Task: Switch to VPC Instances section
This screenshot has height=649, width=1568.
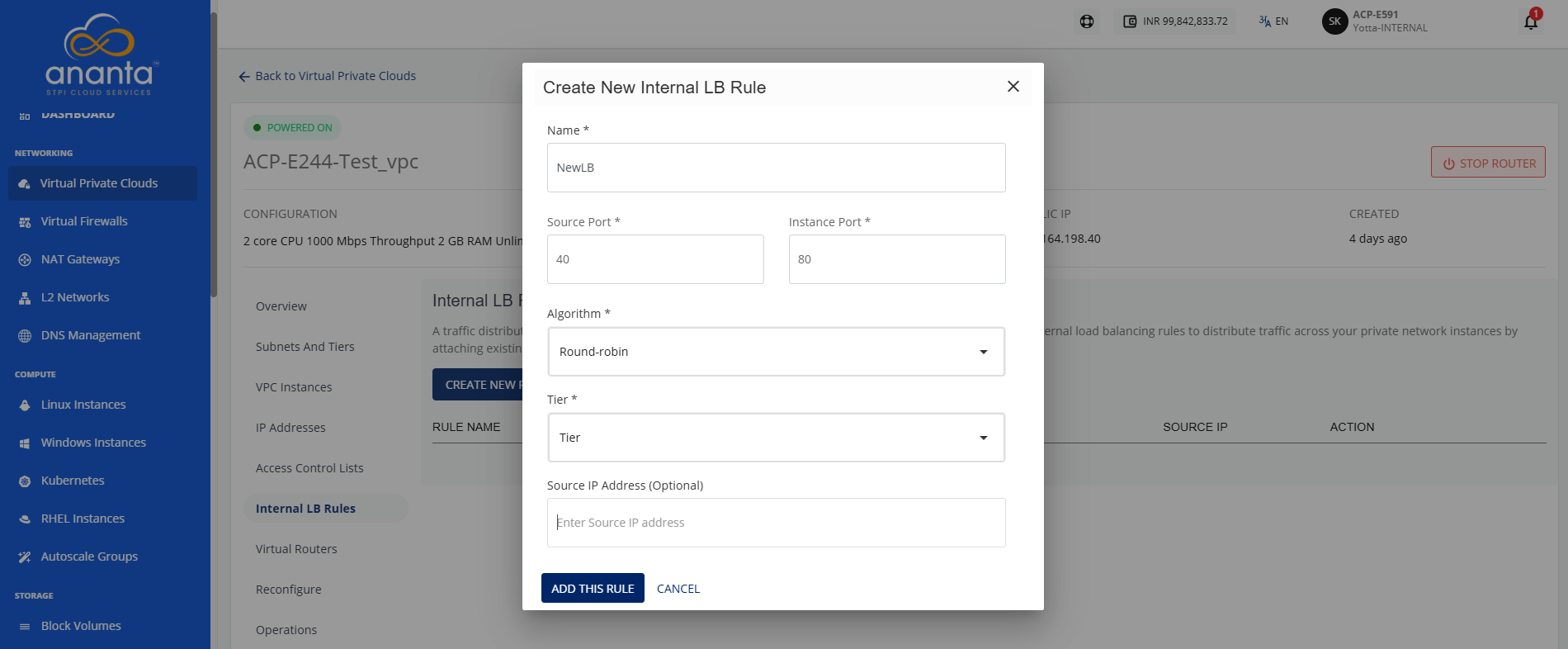Action: [x=294, y=387]
